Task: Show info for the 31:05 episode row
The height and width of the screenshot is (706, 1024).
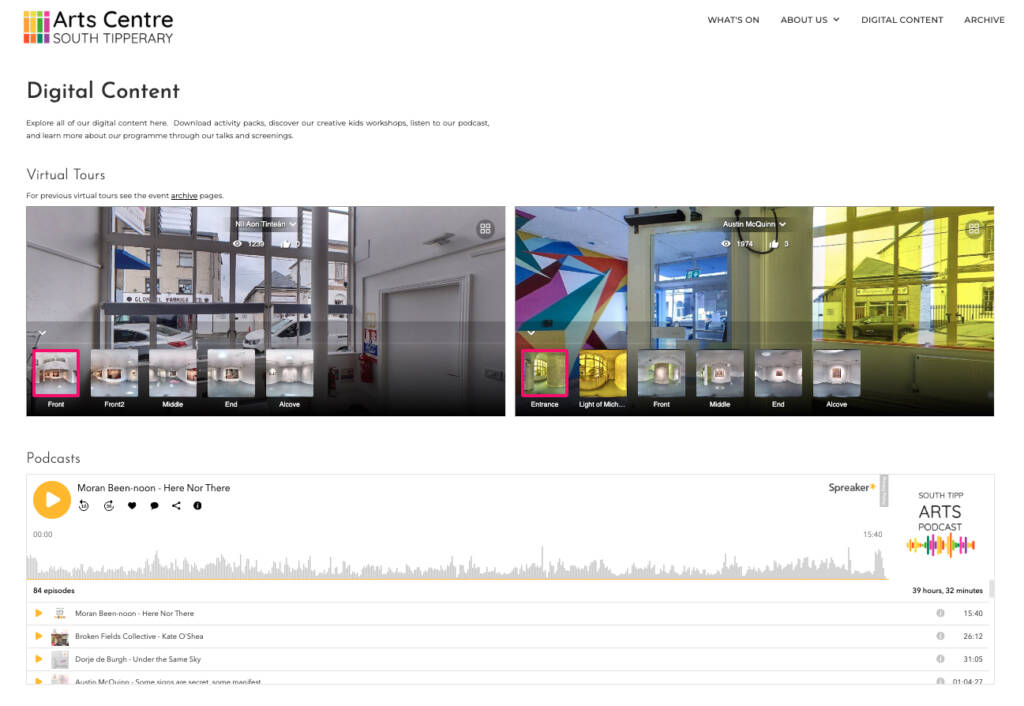Action: pos(940,659)
